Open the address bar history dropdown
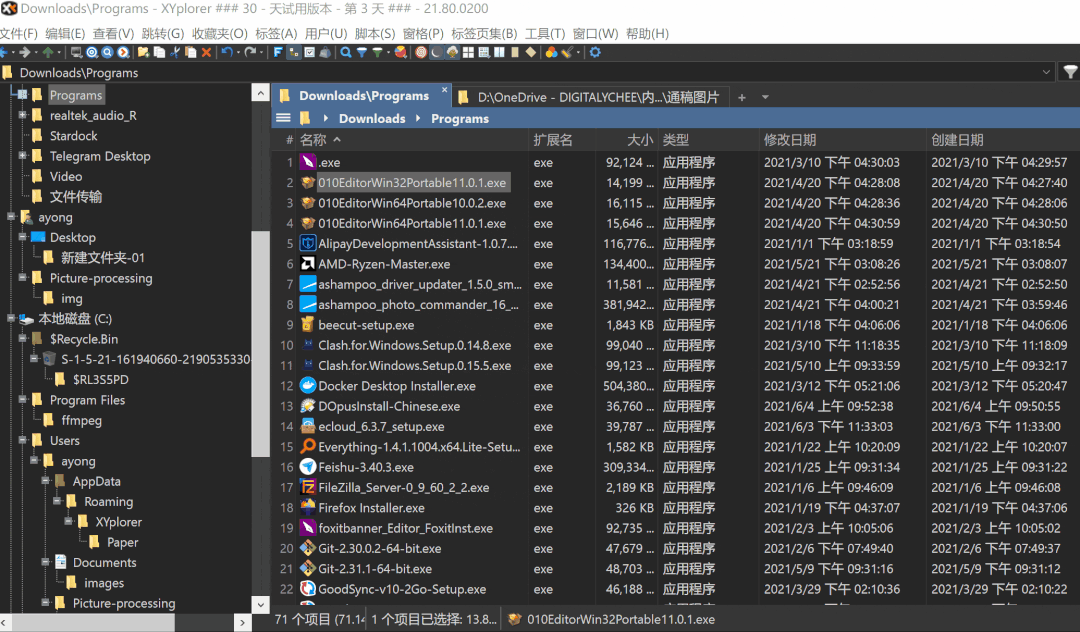This screenshot has height=632, width=1080. click(x=1046, y=72)
